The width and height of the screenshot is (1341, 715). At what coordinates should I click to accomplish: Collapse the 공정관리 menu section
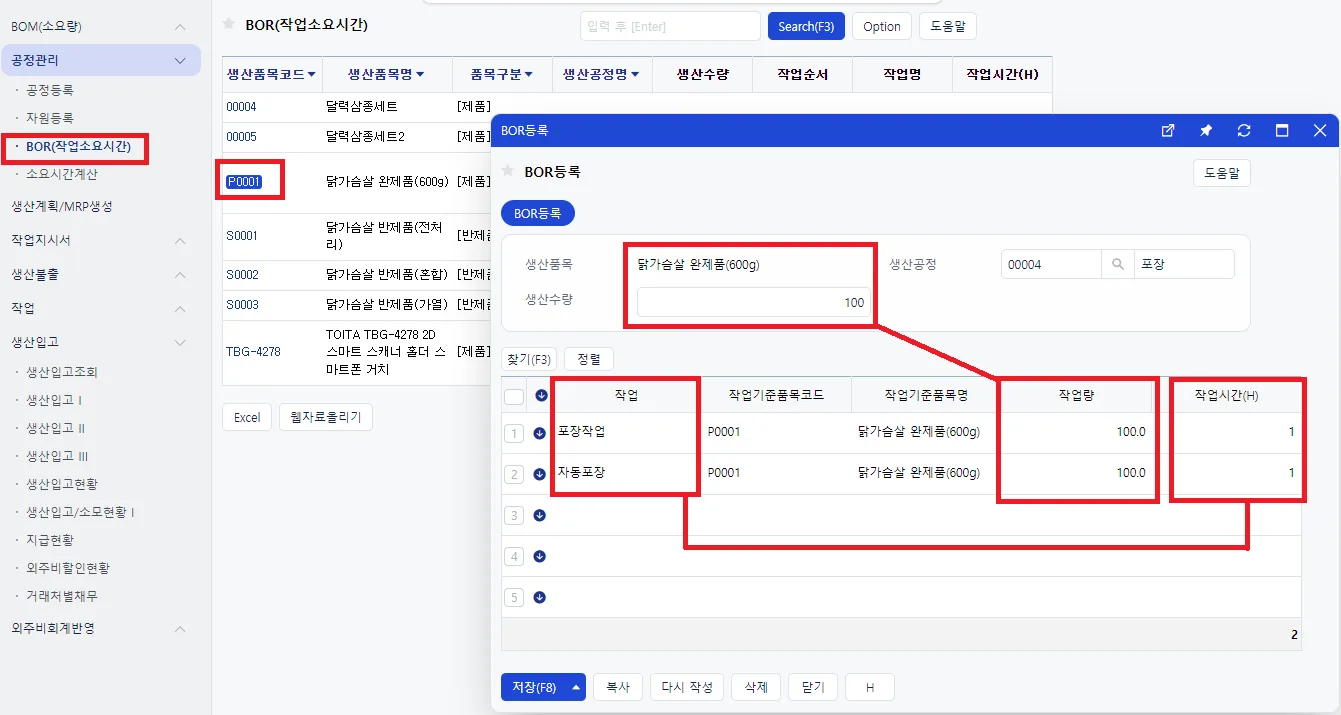(180, 61)
